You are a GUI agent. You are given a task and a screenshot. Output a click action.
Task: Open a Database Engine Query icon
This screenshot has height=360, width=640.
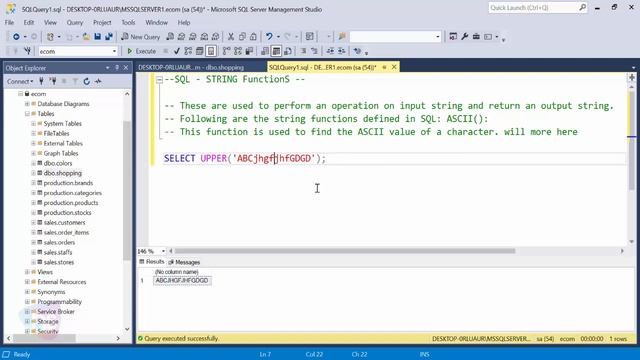(170, 37)
